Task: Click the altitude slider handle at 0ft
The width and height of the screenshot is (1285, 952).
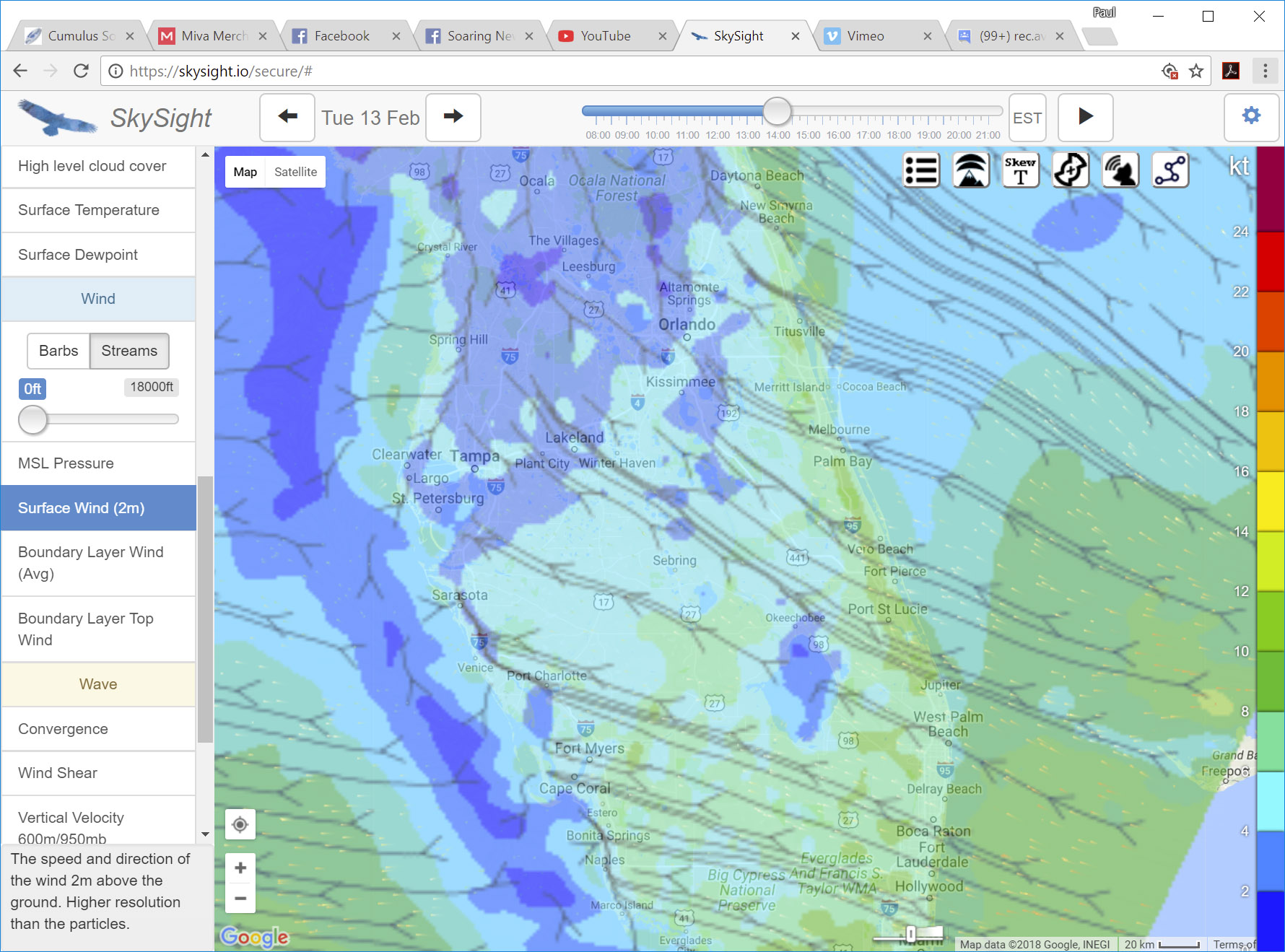Action: (32, 419)
